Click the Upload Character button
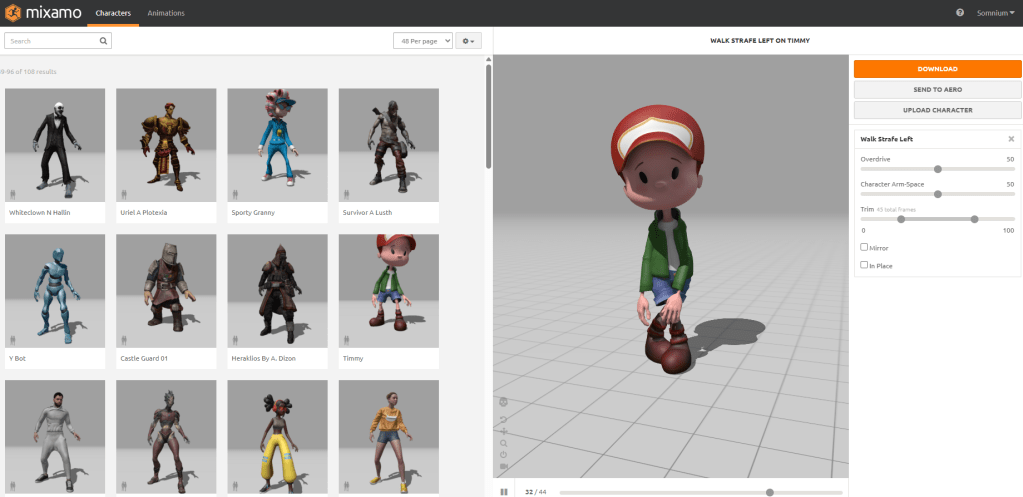Screen dimensions: 1023x497 coord(937,109)
